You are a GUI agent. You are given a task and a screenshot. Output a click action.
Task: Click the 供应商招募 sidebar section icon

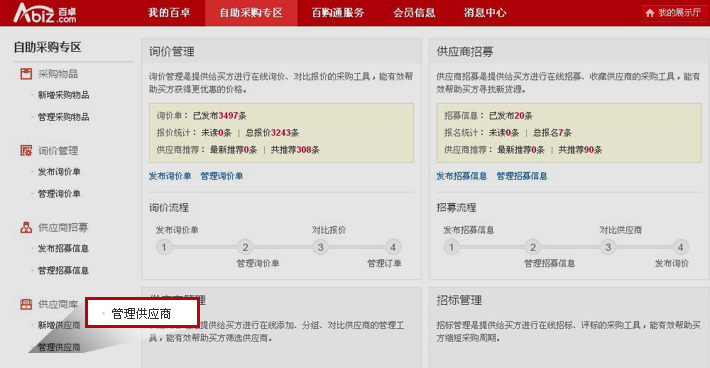(26, 227)
